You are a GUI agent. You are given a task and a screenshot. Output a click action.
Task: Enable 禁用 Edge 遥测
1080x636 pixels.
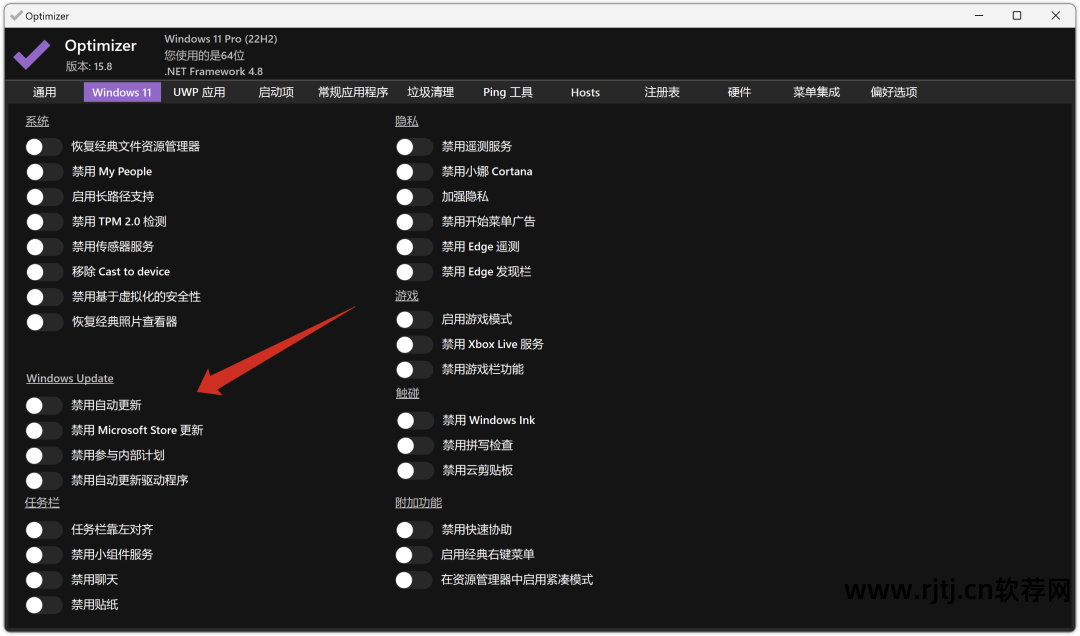point(414,246)
